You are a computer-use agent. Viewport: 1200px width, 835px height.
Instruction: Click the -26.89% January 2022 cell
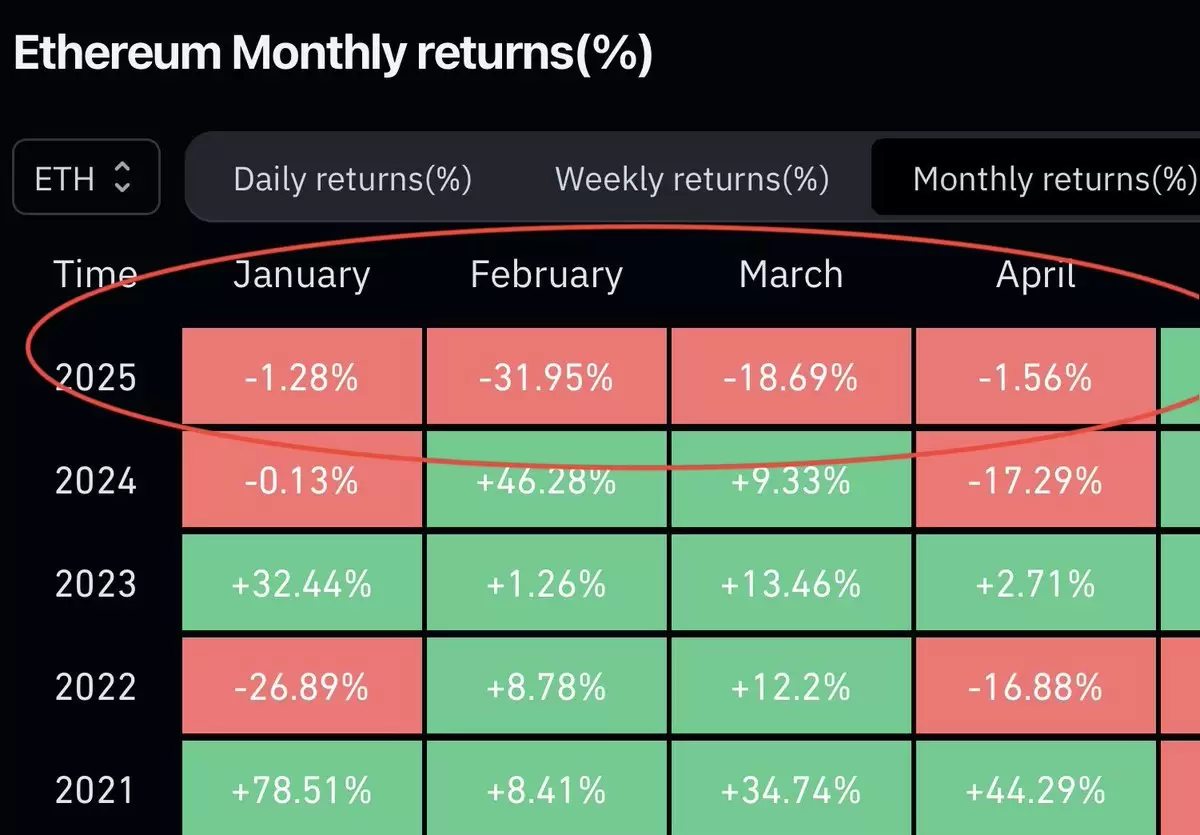[x=301, y=687]
